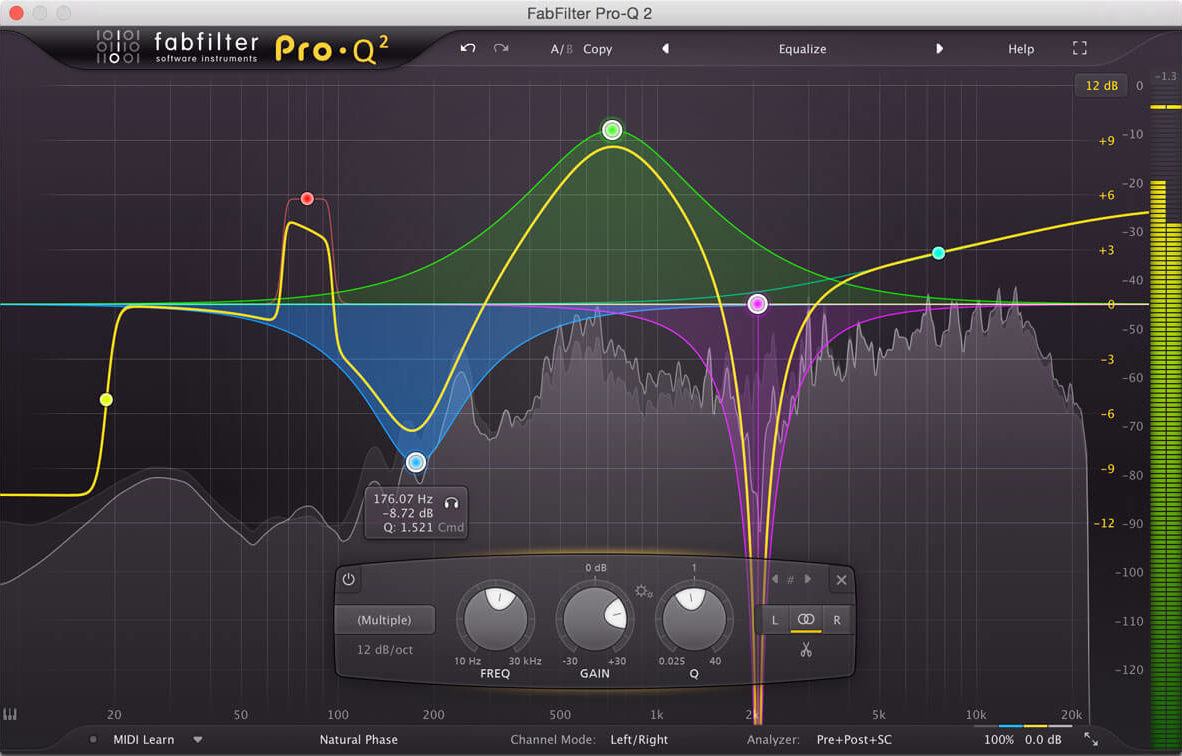Click the resize arrows icon at bottom right
The height and width of the screenshot is (756, 1182).
pos(1091,739)
